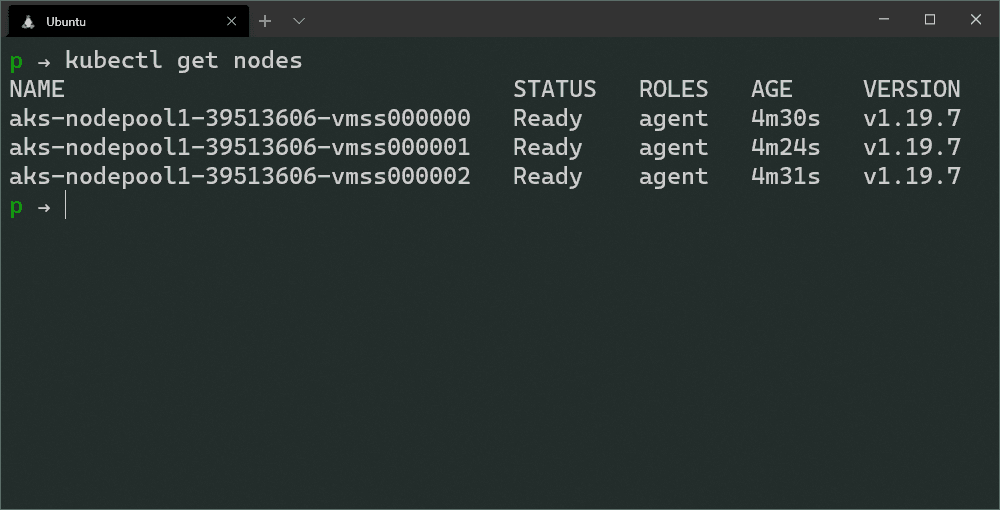Select the Ubuntu tab
This screenshot has width=1000, height=510.
120,21
